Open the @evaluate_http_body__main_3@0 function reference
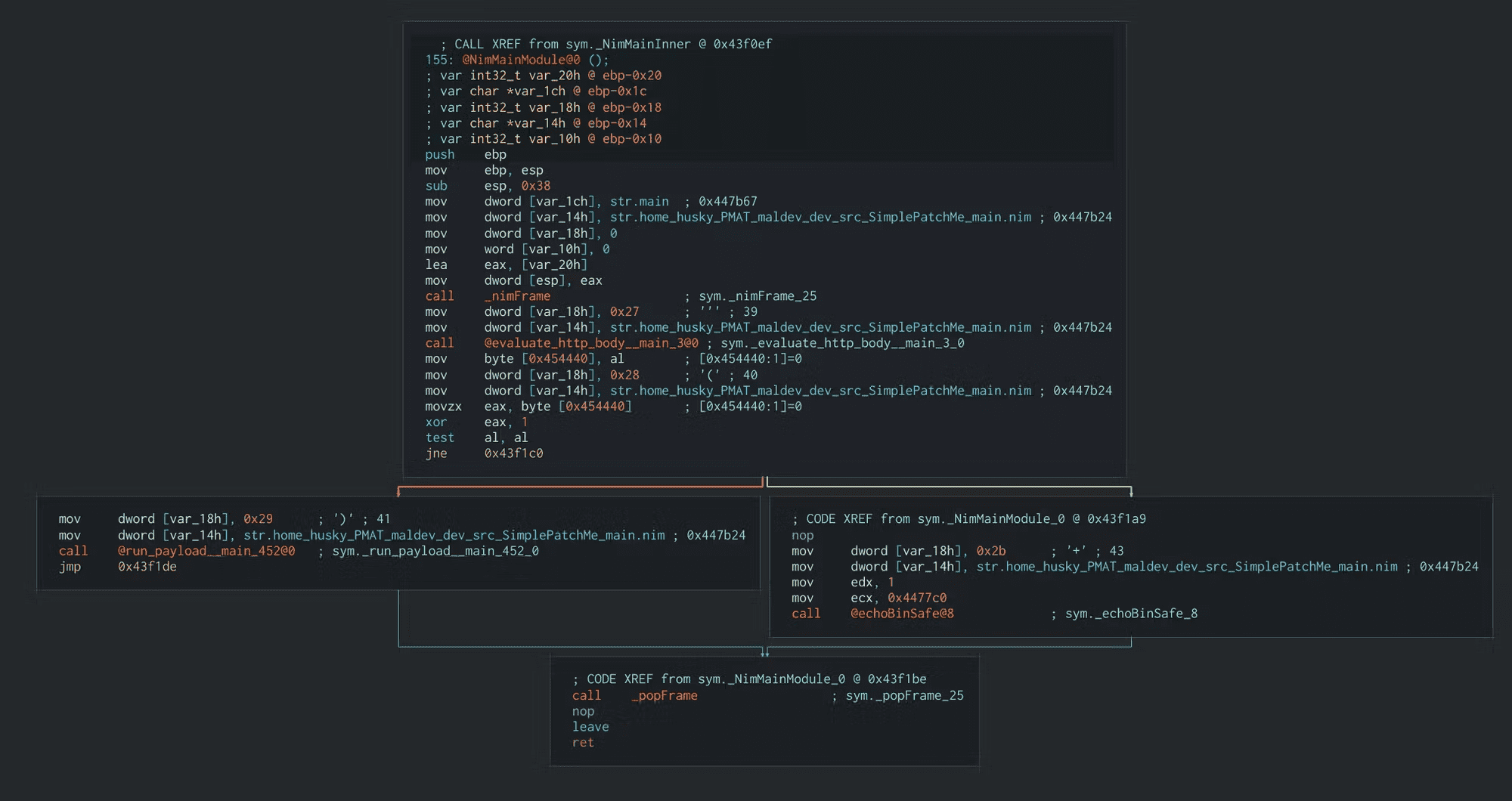The width and height of the screenshot is (1512, 801). click(x=590, y=343)
